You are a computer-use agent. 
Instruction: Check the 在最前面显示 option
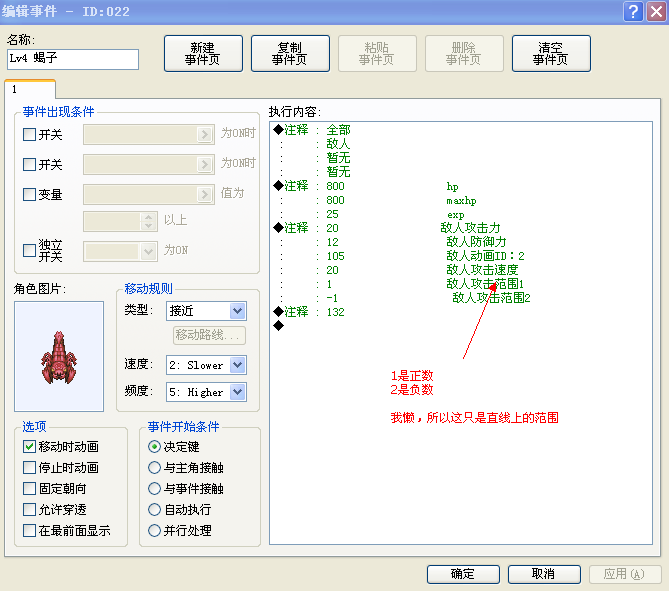point(29,531)
